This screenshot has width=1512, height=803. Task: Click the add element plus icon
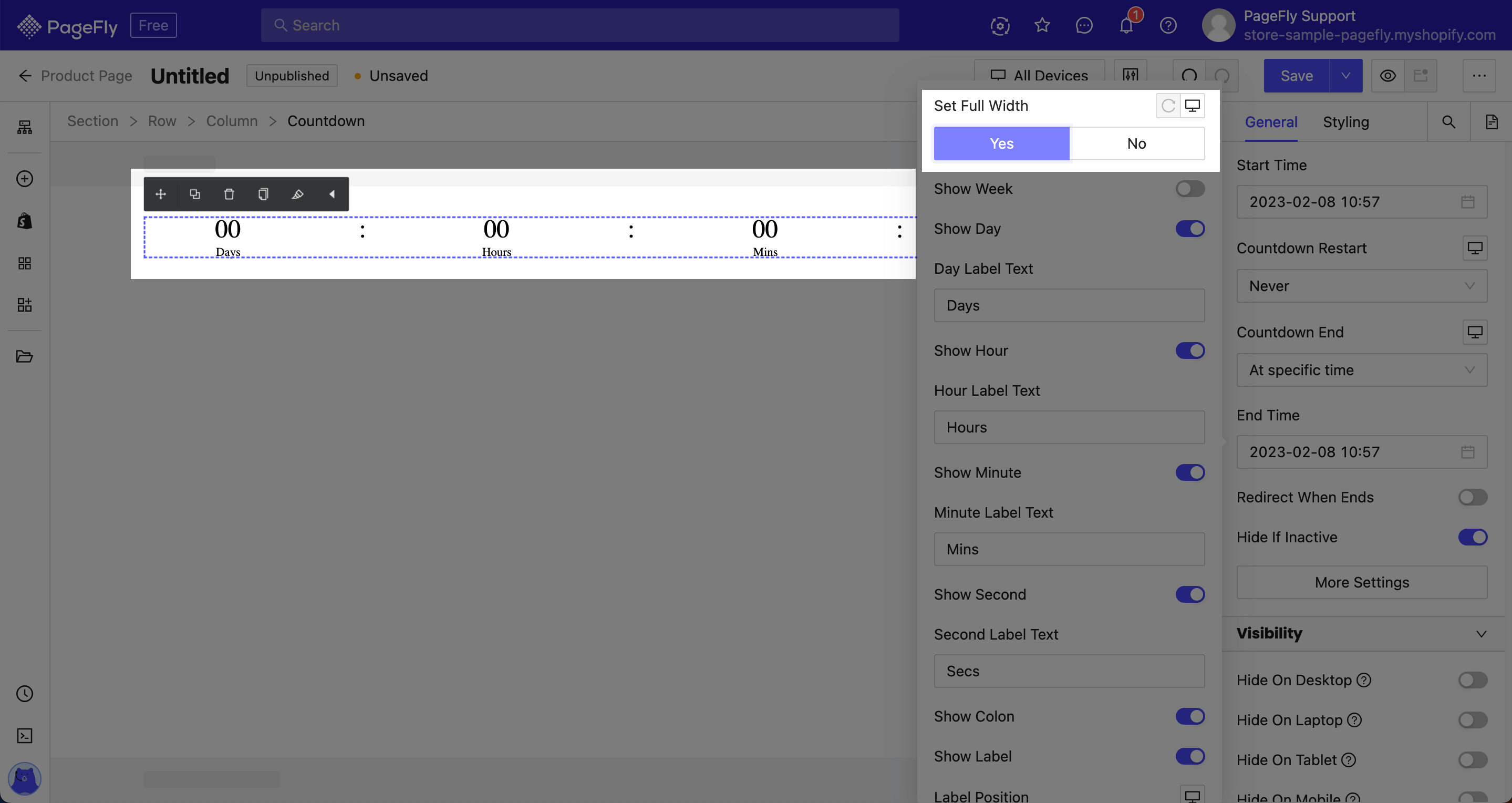25,179
